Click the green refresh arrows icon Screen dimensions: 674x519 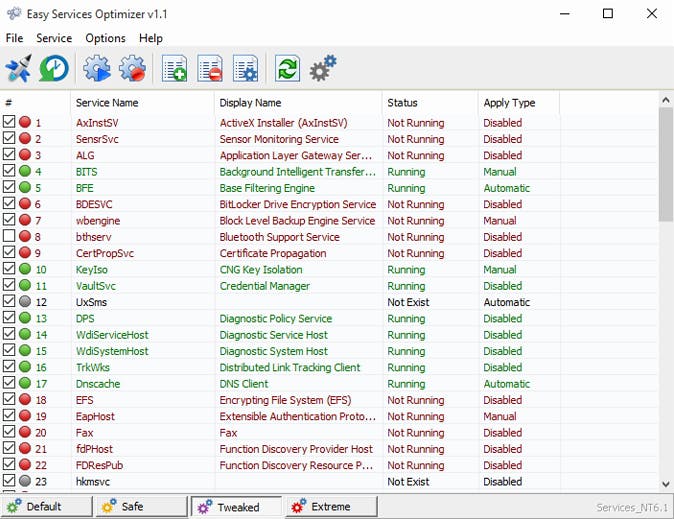(288, 68)
